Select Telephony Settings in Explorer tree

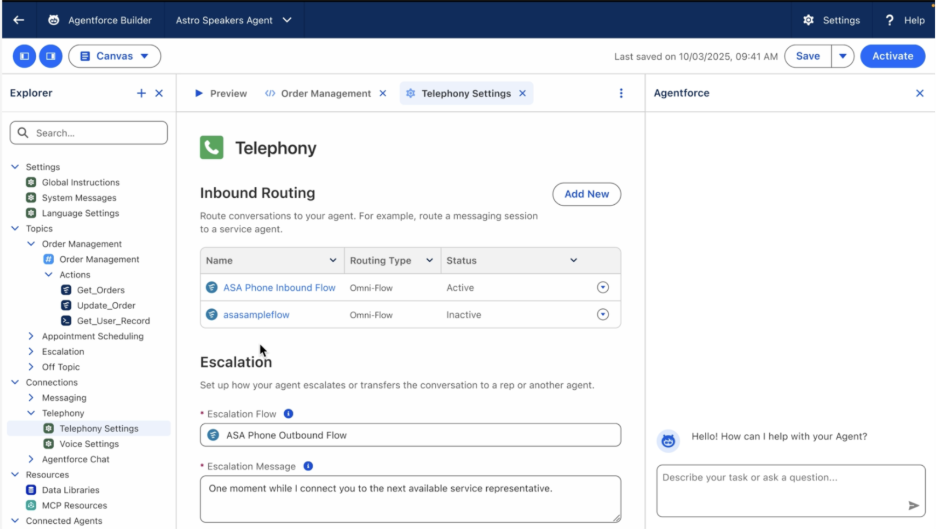pyautogui.click(x=89, y=428)
